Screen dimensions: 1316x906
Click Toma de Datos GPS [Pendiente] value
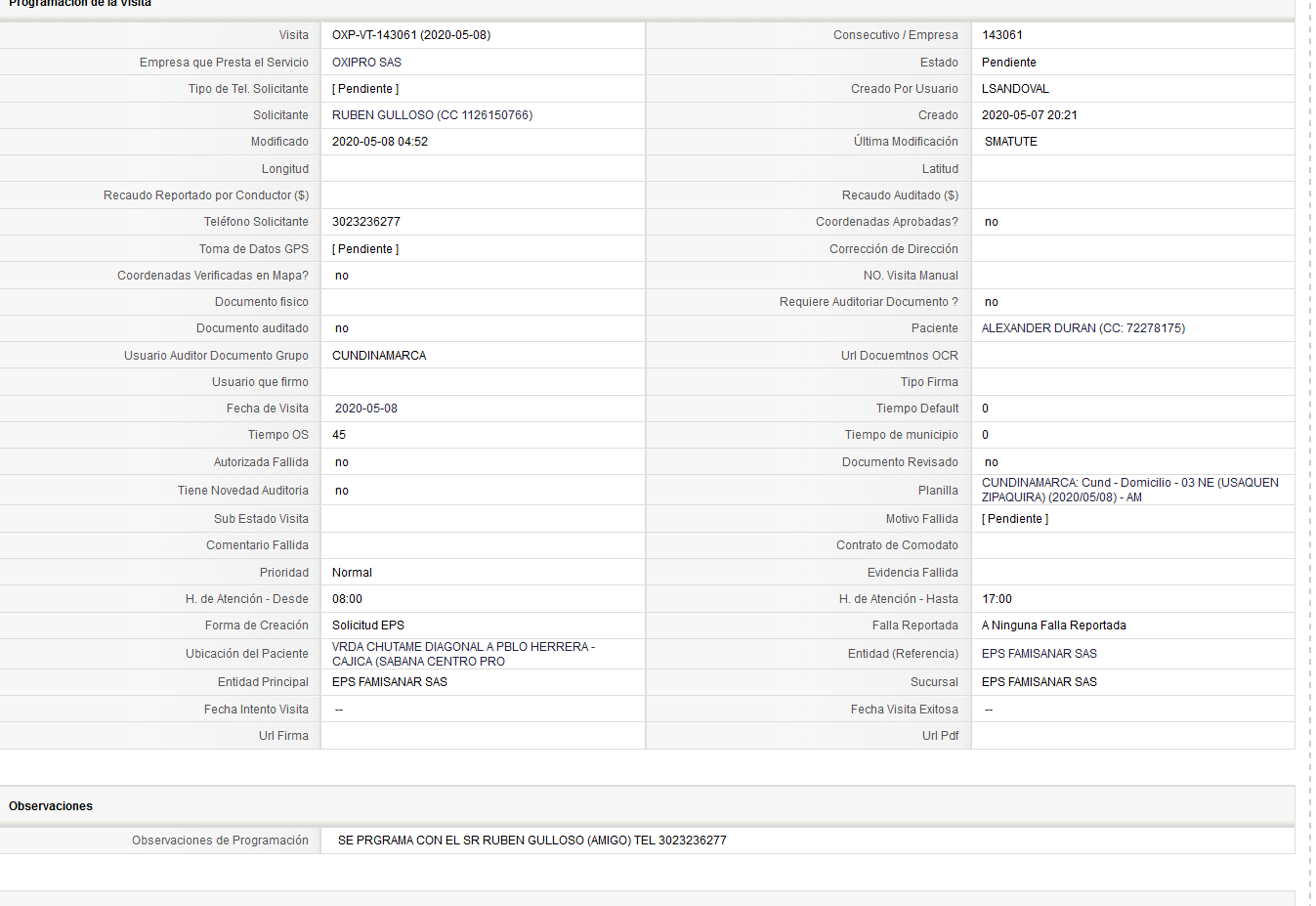click(365, 249)
